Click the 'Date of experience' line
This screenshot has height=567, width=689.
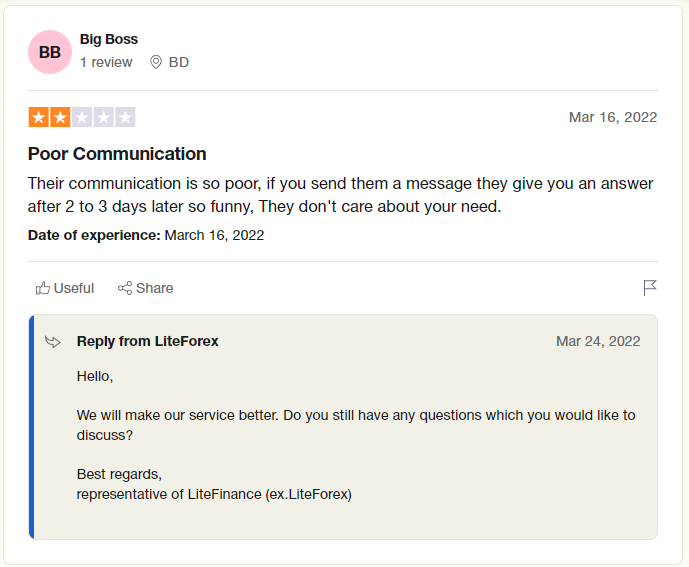pyautogui.click(x=146, y=235)
